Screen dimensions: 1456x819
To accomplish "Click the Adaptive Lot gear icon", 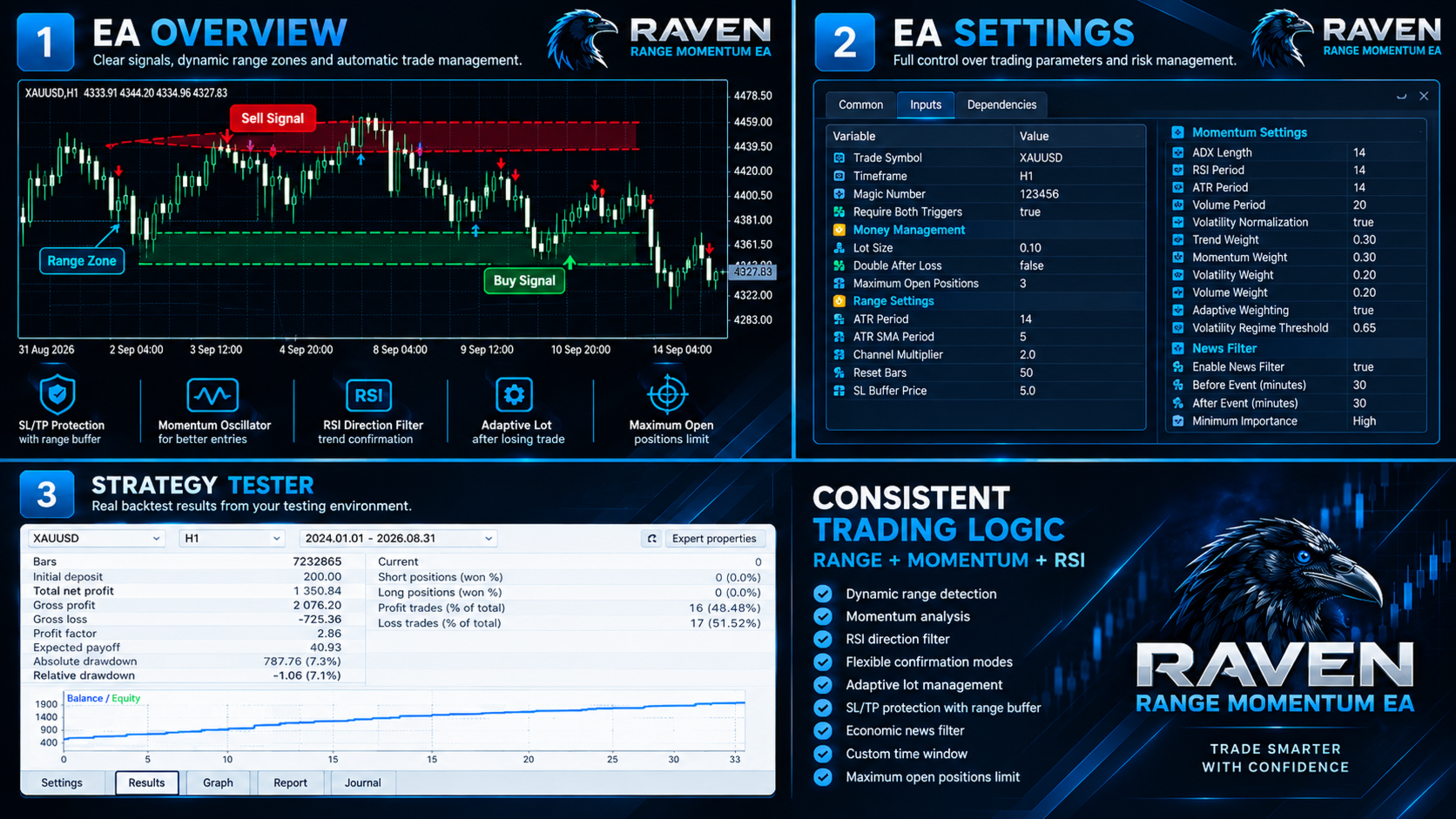I will click(x=514, y=395).
